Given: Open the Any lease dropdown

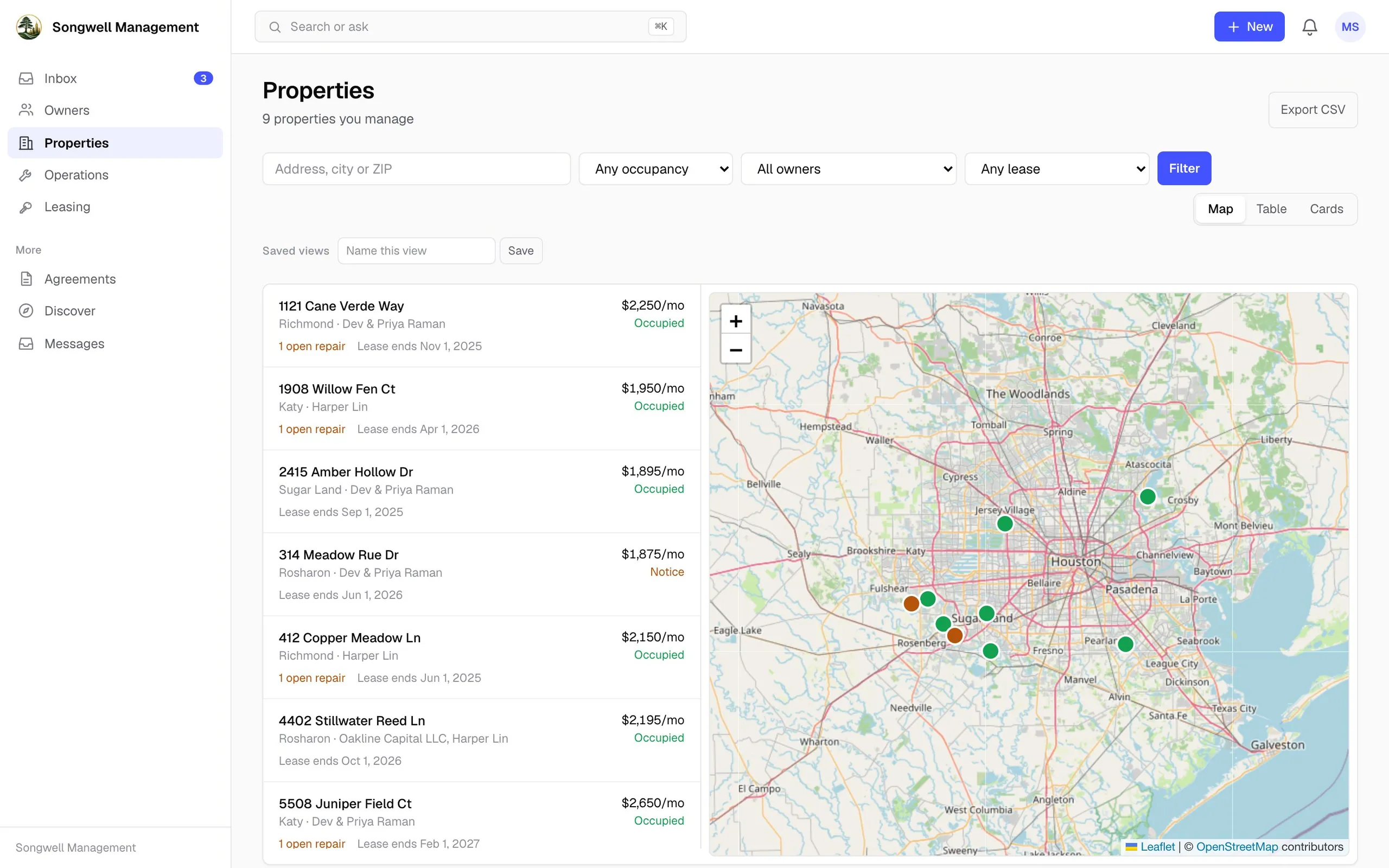Looking at the screenshot, I should (1057, 169).
